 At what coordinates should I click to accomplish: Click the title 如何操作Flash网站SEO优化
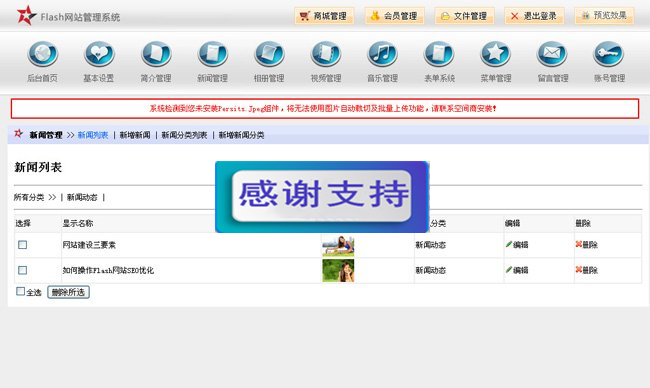tap(108, 270)
